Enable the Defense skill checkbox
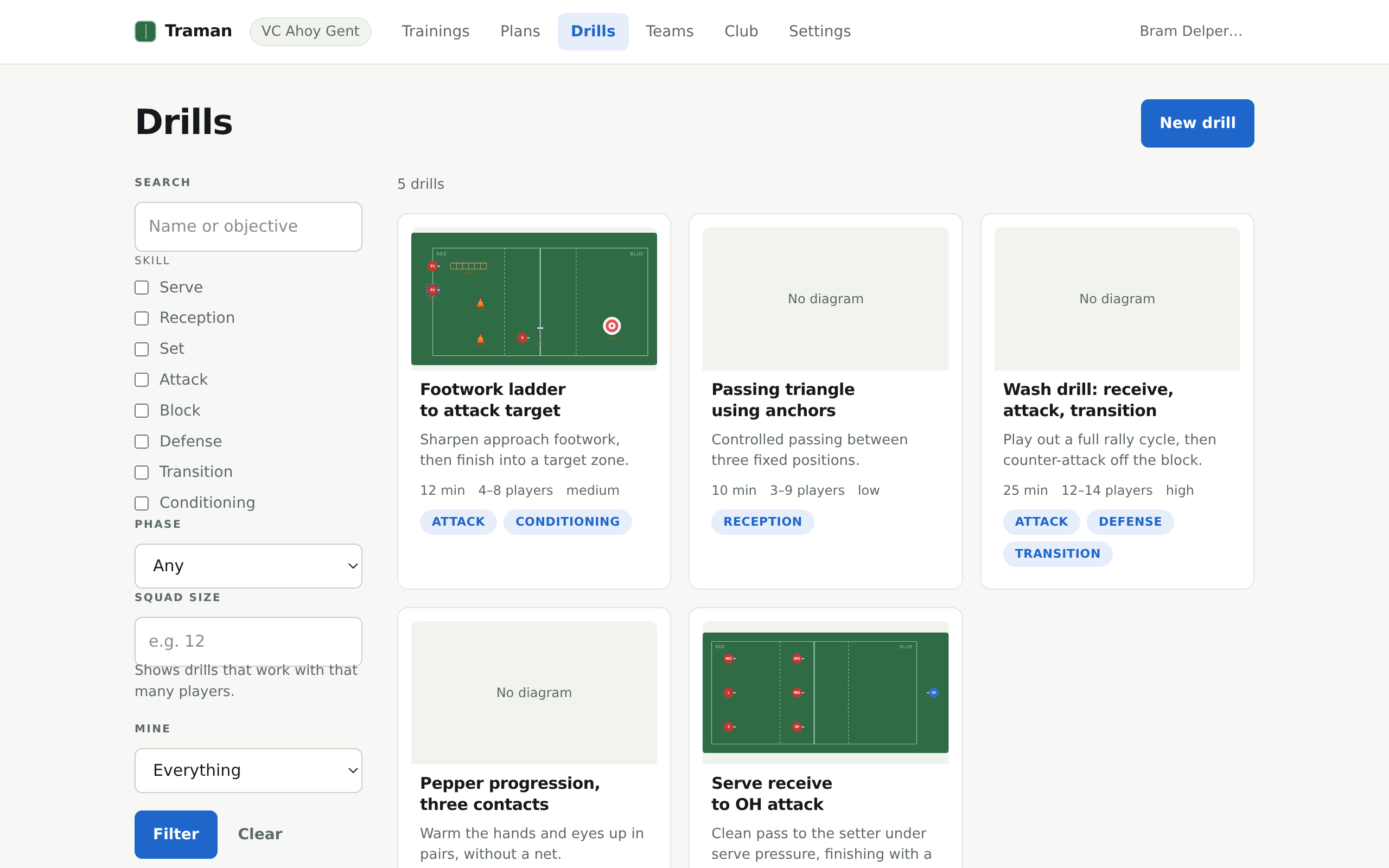Screen dimensions: 1389x868 tap(142, 442)
